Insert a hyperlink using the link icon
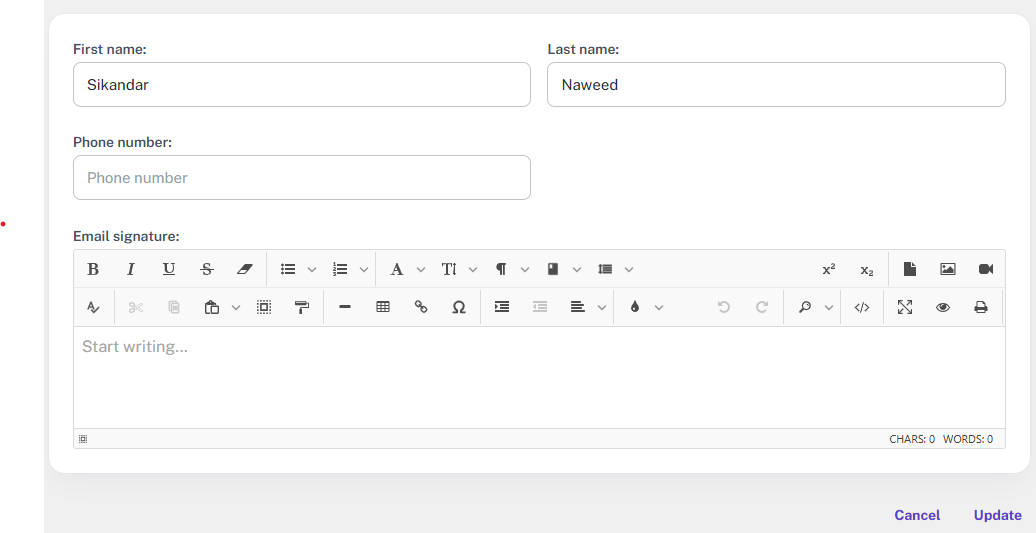The image size is (1036, 533). (421, 307)
